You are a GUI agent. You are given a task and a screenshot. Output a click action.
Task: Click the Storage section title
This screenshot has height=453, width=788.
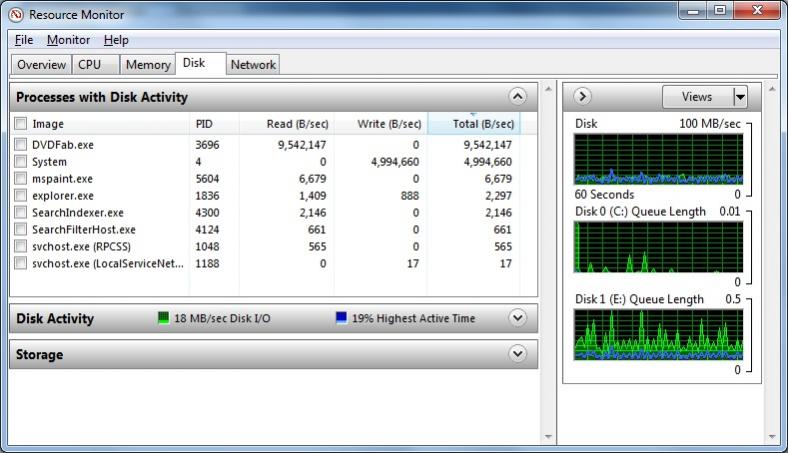(x=39, y=354)
